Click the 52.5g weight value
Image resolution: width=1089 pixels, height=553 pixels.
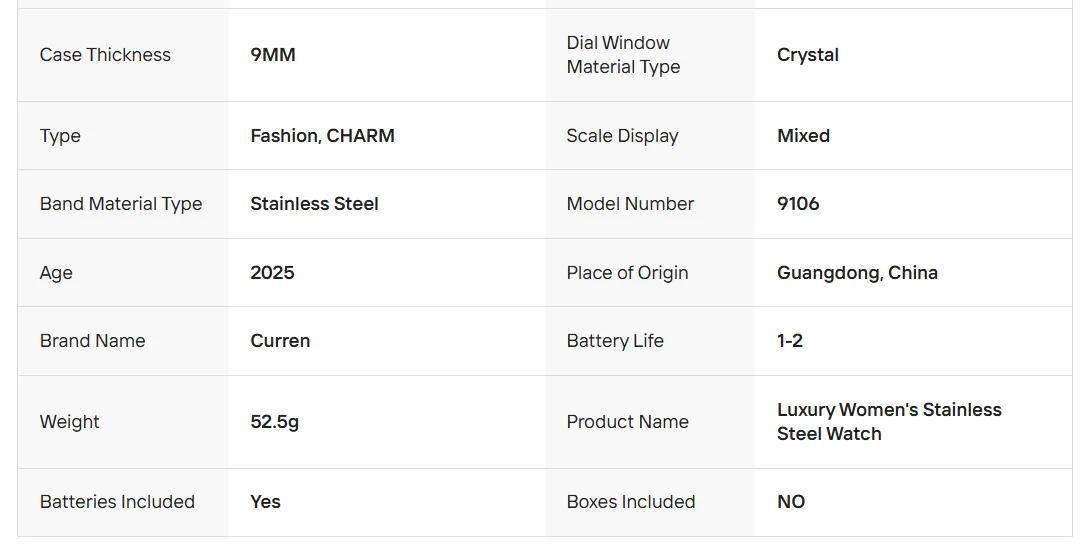274,422
